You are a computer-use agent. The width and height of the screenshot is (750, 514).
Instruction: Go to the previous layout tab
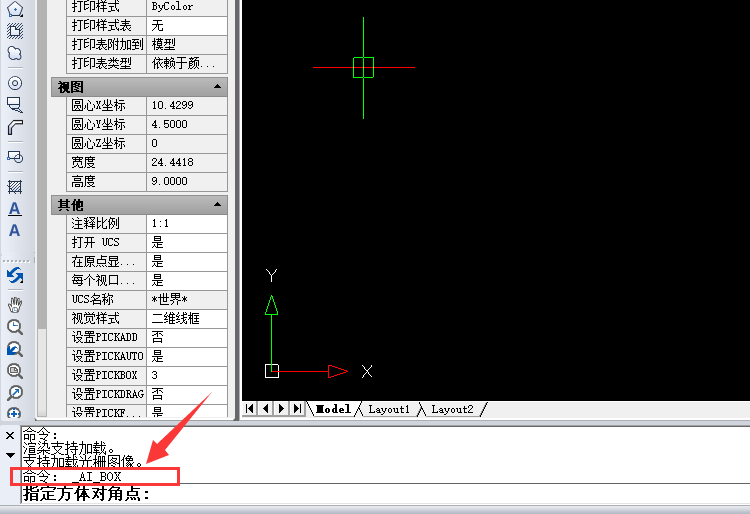(x=265, y=409)
